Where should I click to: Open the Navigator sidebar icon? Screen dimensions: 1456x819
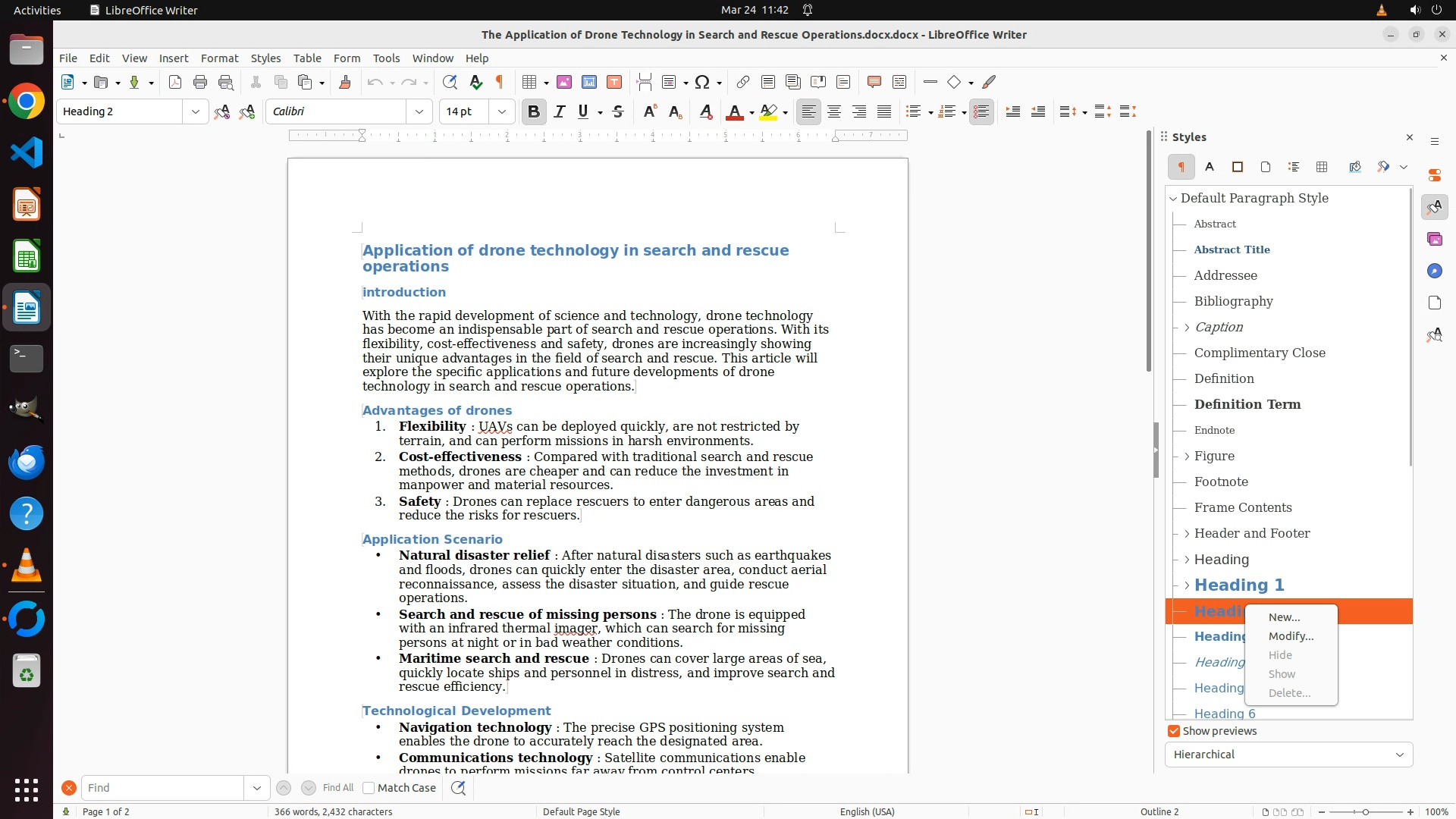1434,271
